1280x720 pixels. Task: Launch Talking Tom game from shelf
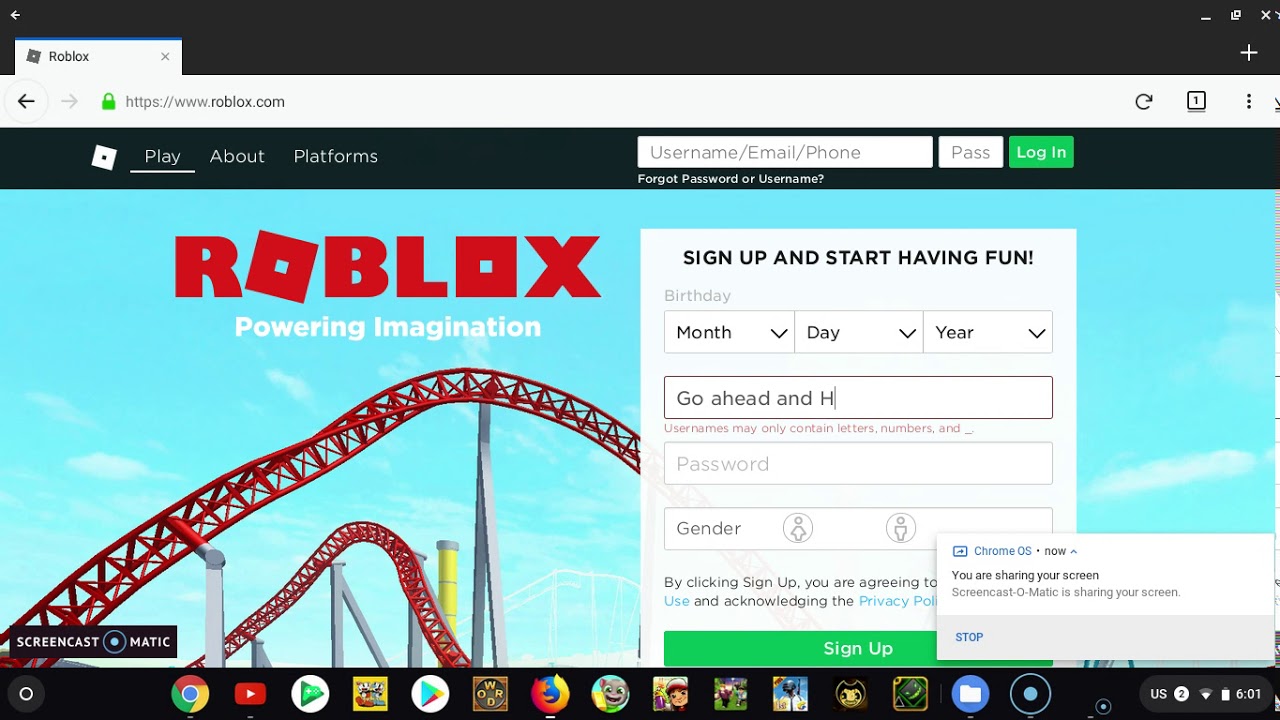[610, 694]
